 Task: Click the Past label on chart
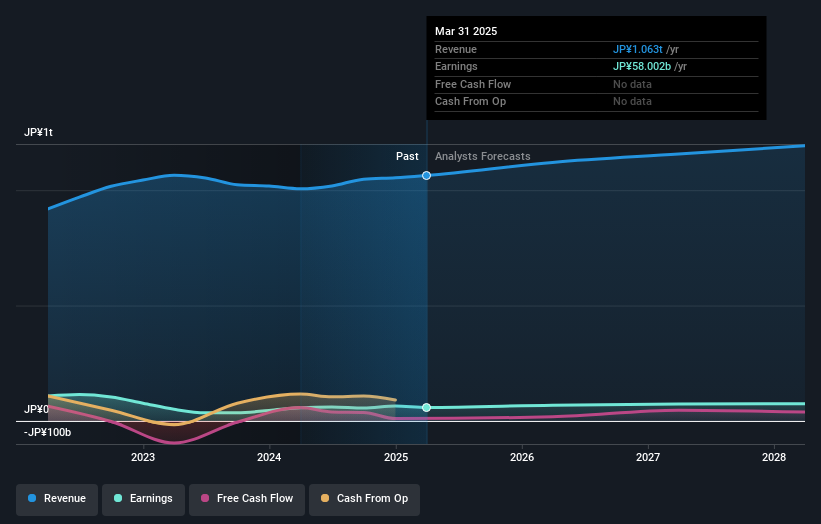point(407,157)
